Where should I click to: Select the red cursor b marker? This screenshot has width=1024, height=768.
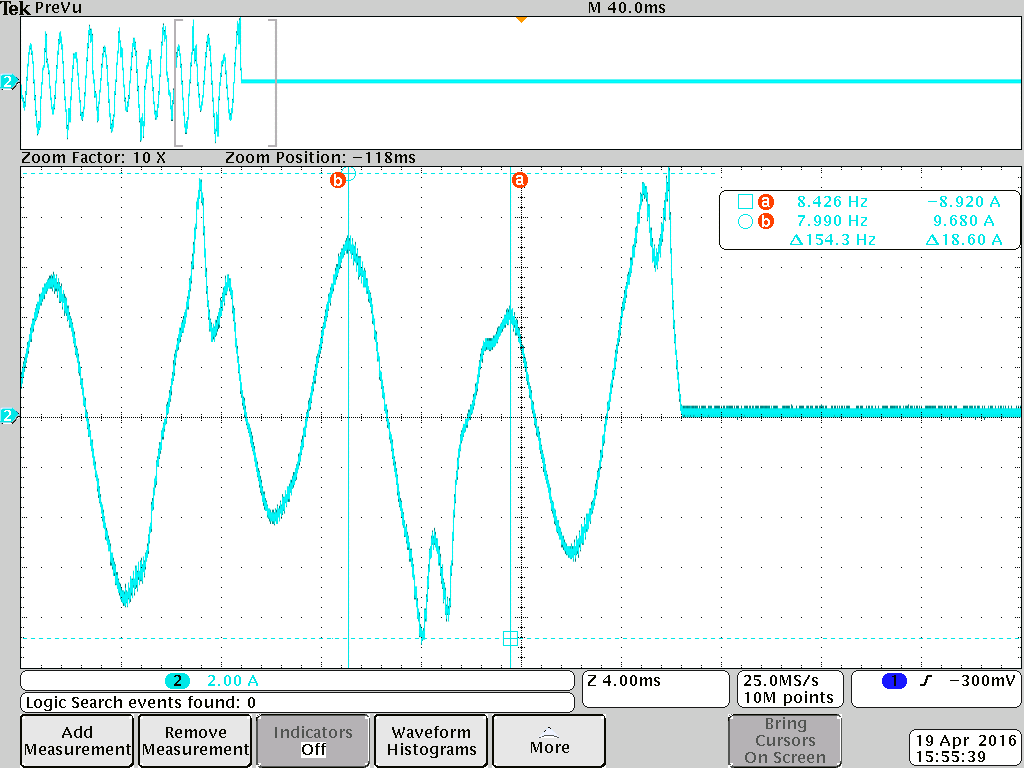(338, 180)
